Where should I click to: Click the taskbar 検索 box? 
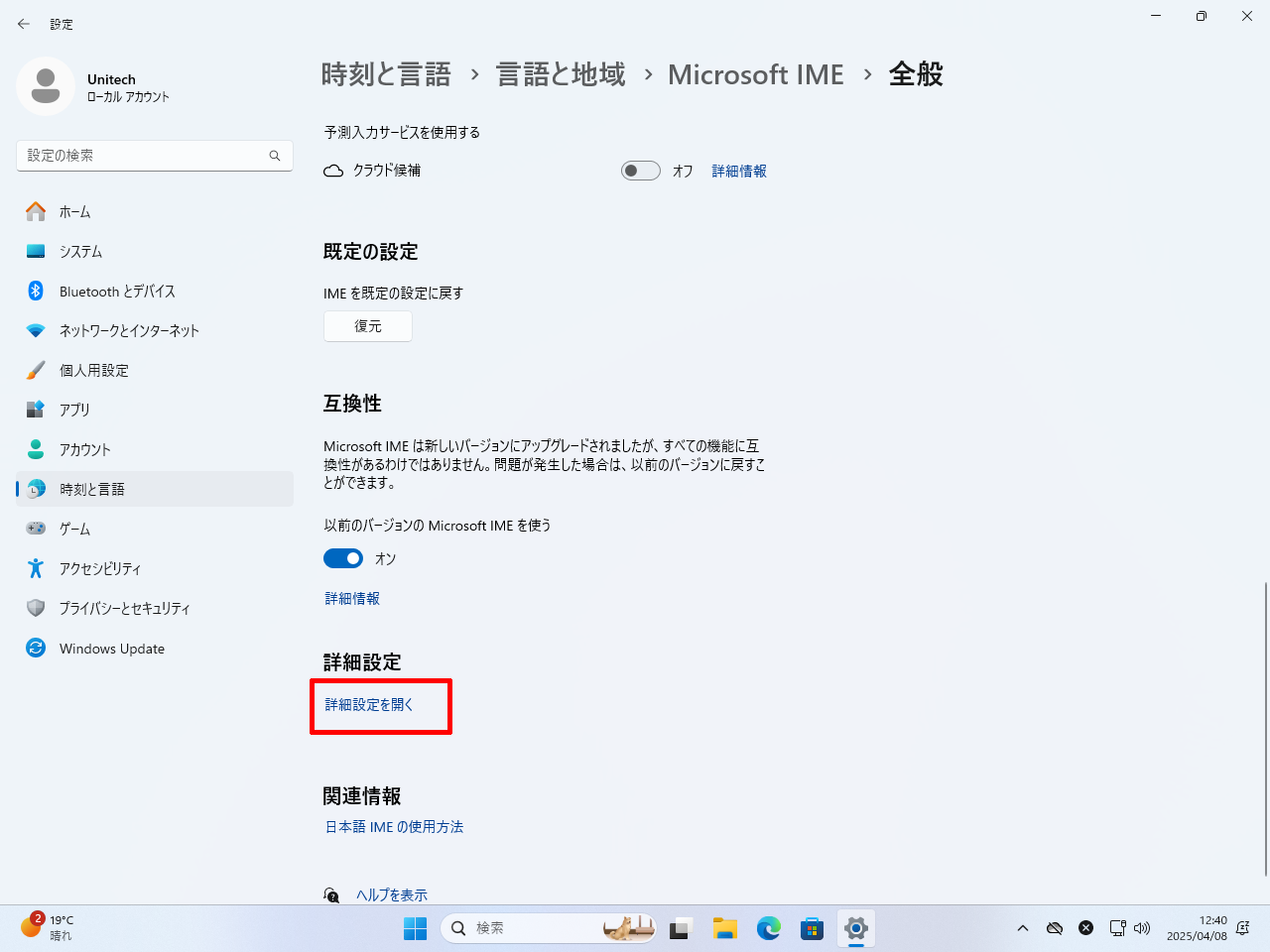pos(549,928)
